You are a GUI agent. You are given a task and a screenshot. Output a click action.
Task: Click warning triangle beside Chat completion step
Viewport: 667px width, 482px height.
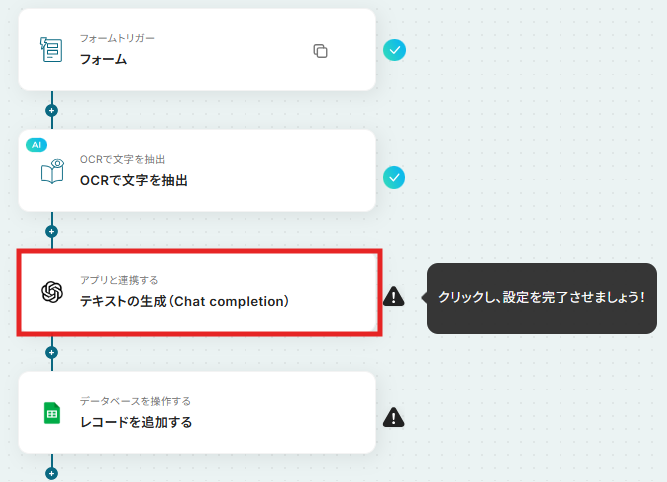393,297
